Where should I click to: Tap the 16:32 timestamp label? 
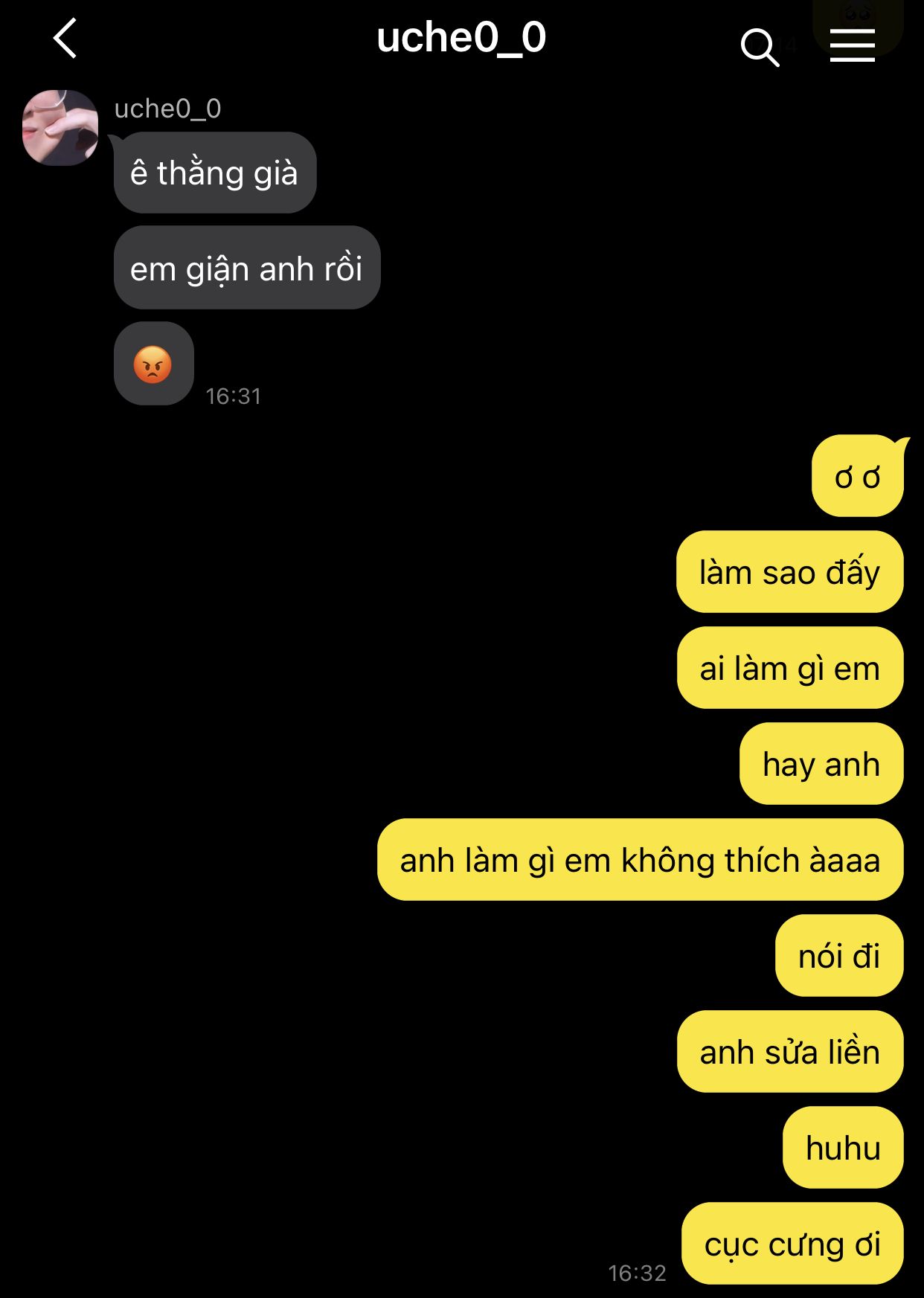click(x=637, y=1273)
